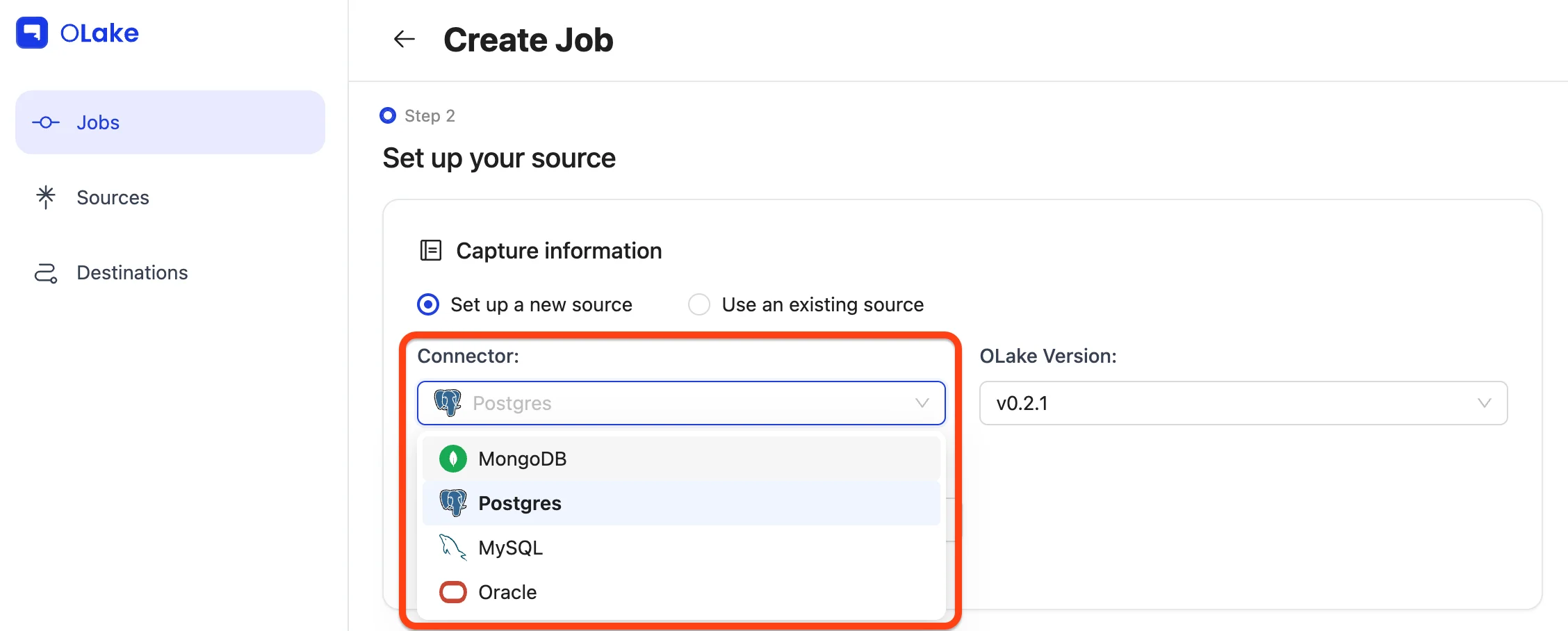Click the OLake logo icon

coord(32,33)
